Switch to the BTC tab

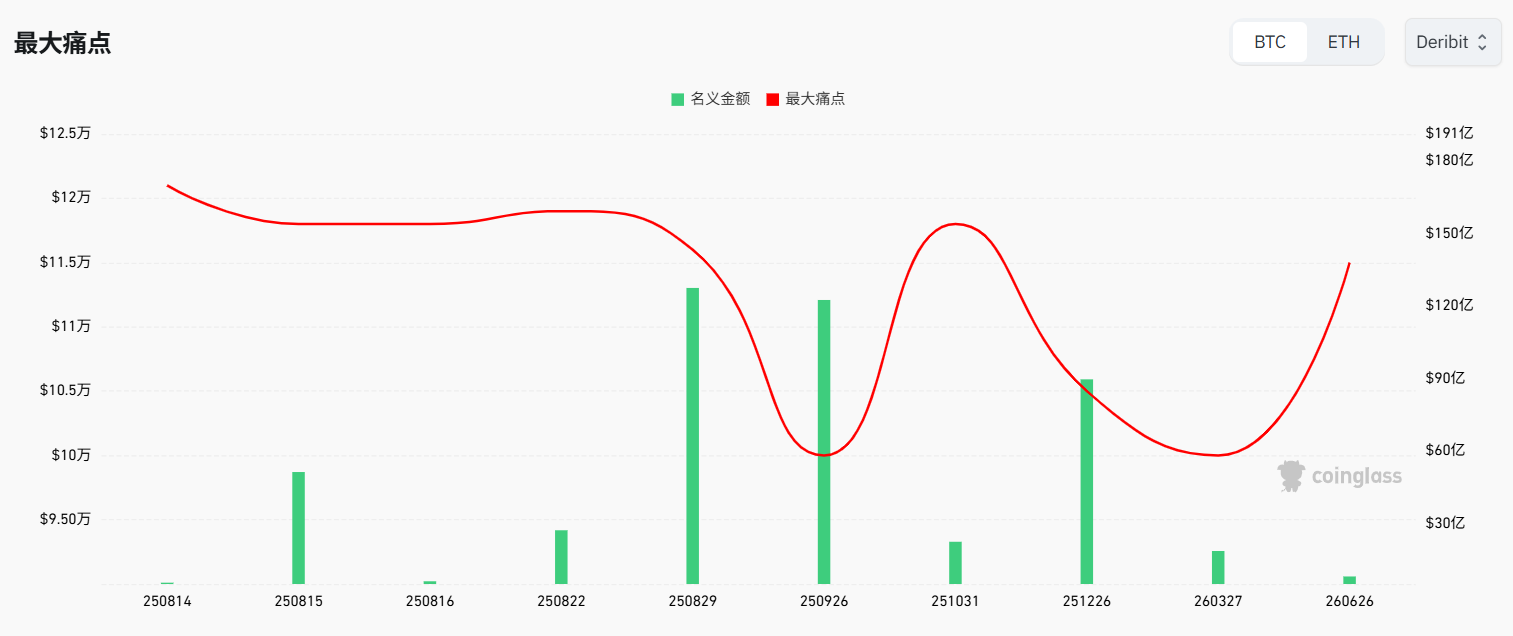pyautogui.click(x=1269, y=42)
